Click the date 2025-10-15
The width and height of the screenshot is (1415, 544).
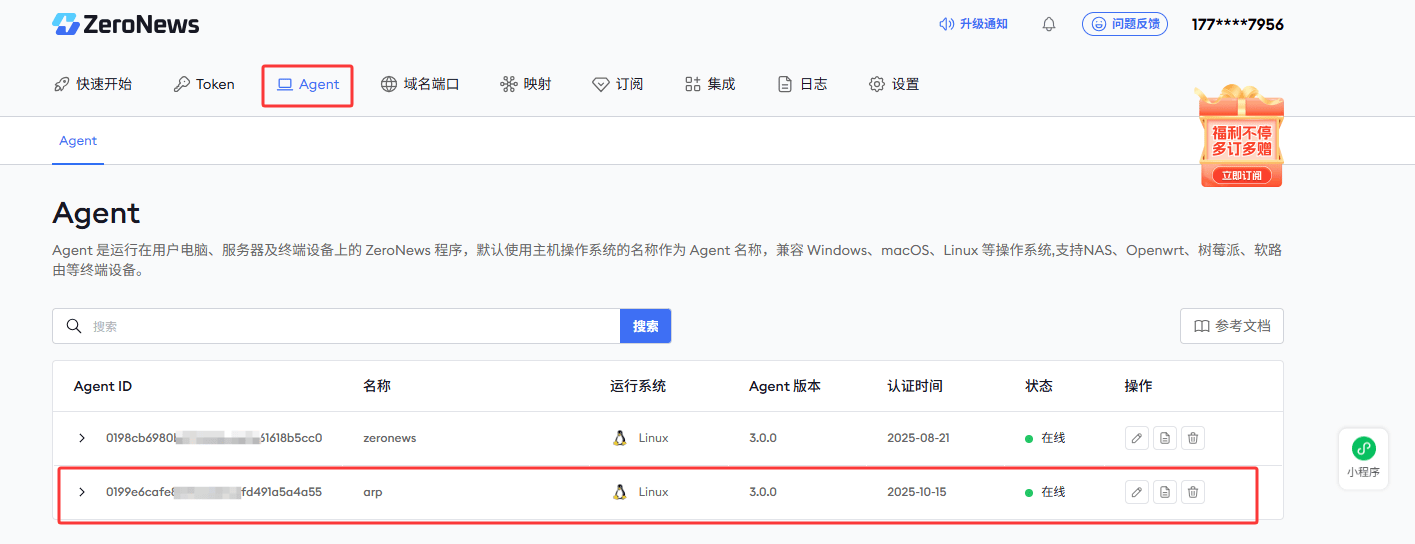[919, 492]
